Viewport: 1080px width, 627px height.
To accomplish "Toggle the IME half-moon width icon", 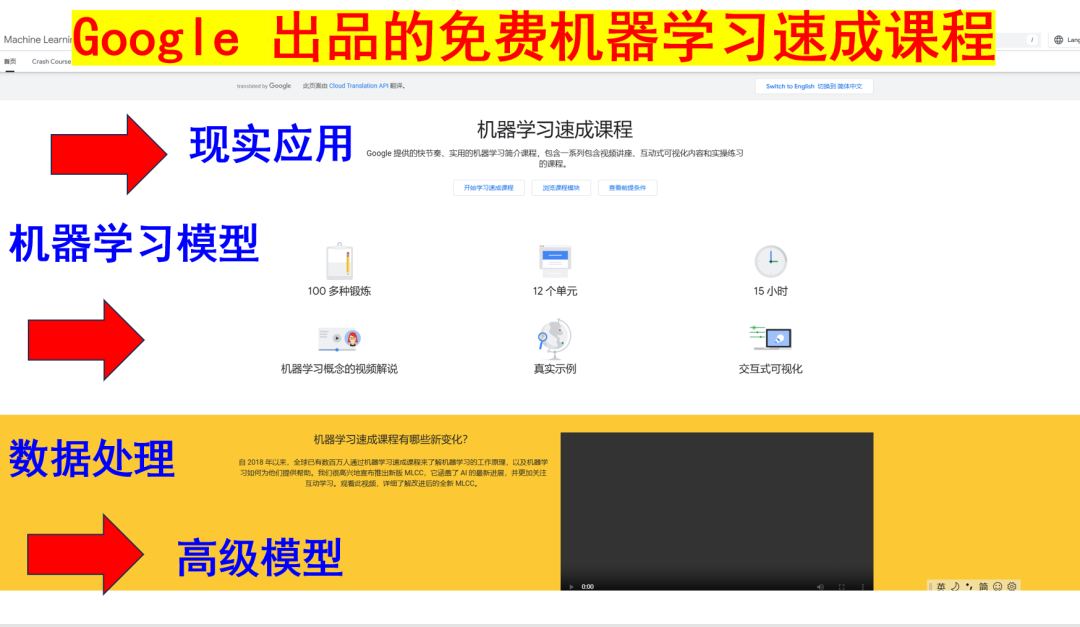I will pos(955,587).
